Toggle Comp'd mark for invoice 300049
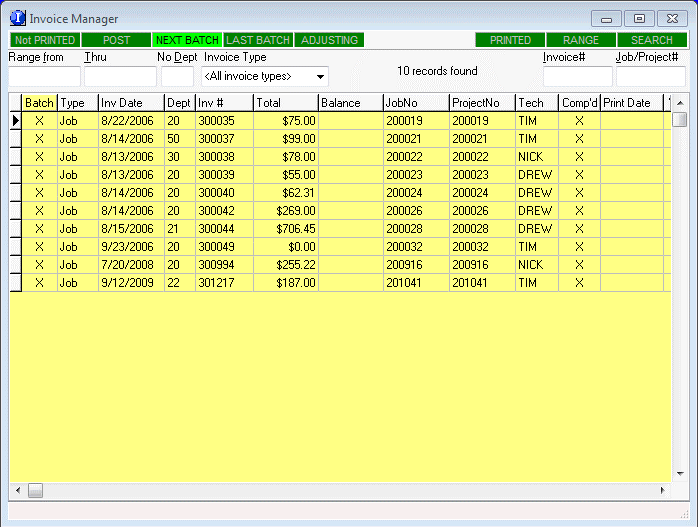Image resolution: width=698 pixels, height=527 pixels. pyautogui.click(x=579, y=247)
